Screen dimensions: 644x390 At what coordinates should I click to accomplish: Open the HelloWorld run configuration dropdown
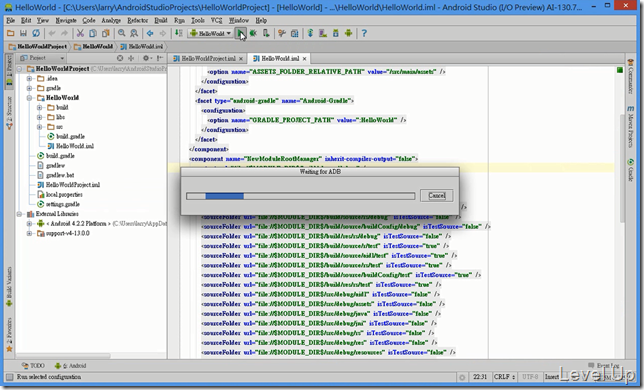tap(210, 33)
